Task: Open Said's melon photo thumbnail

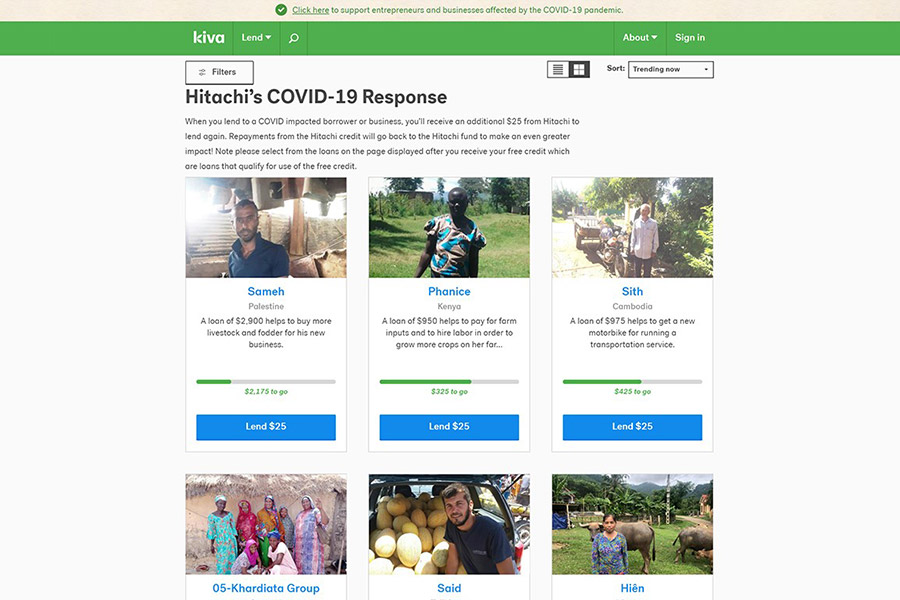Action: tap(449, 524)
